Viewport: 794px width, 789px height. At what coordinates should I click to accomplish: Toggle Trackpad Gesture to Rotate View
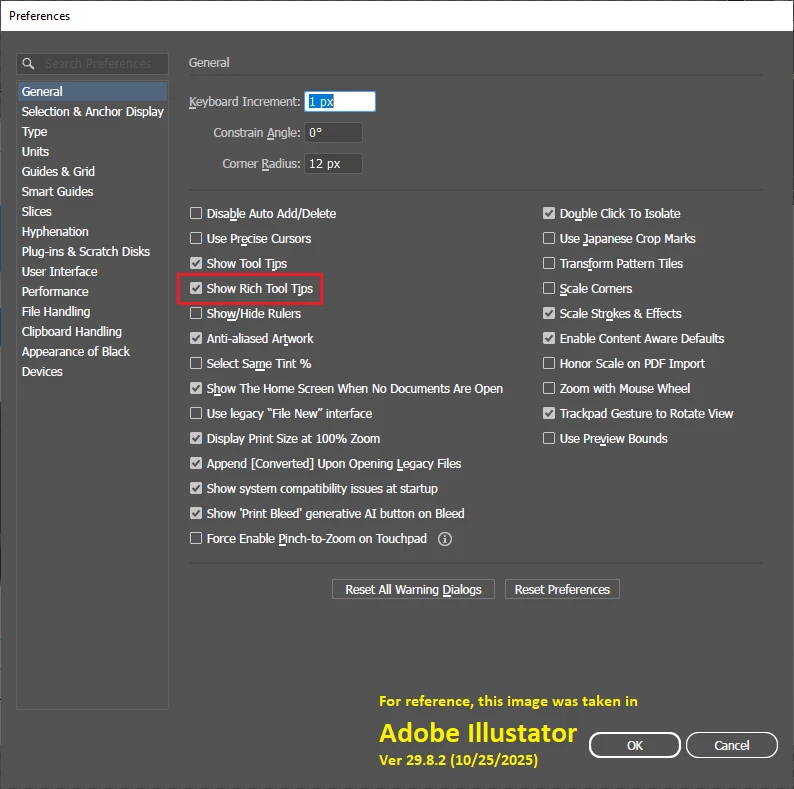click(549, 413)
